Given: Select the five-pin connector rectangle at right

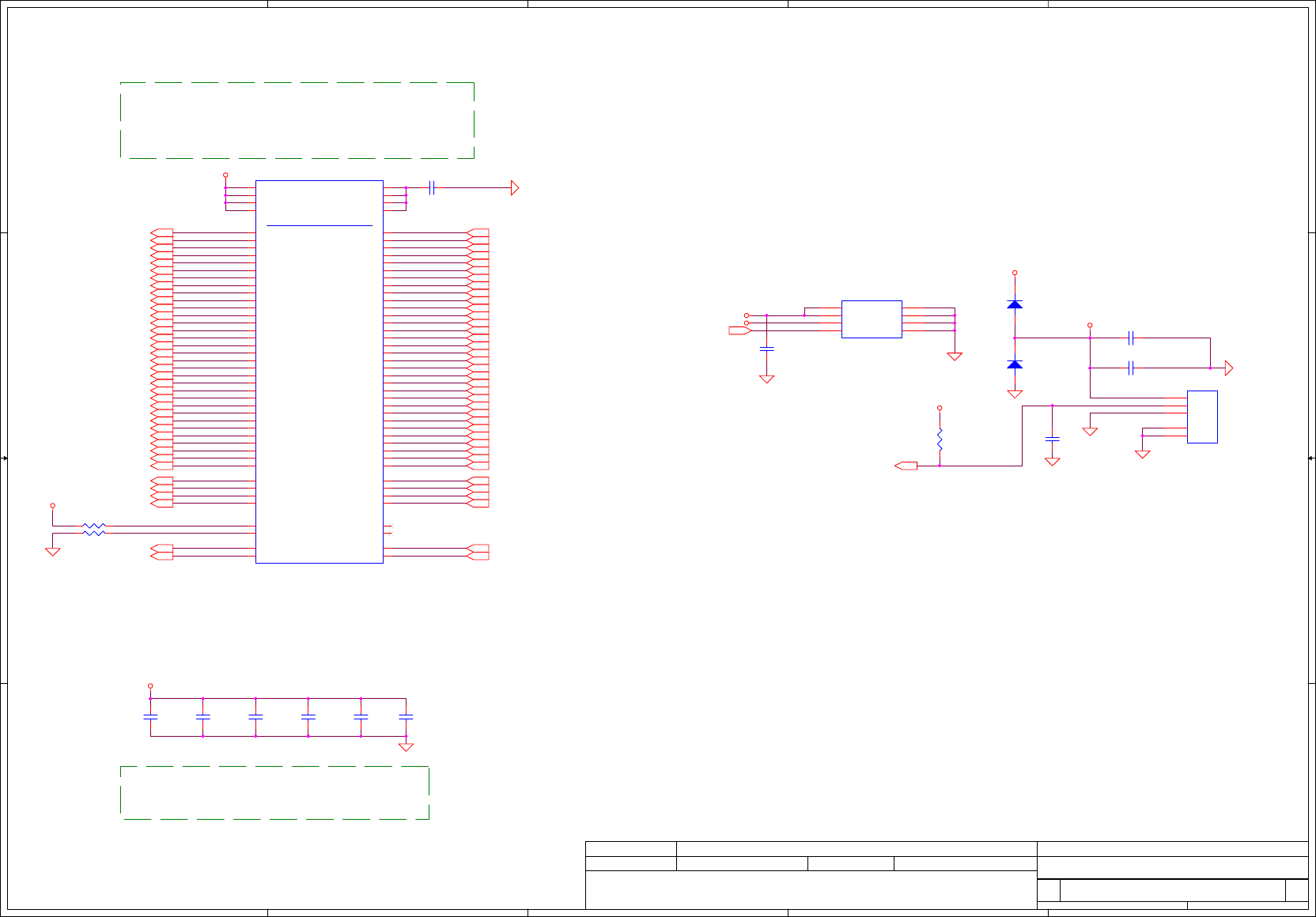Looking at the screenshot, I should 1202,417.
